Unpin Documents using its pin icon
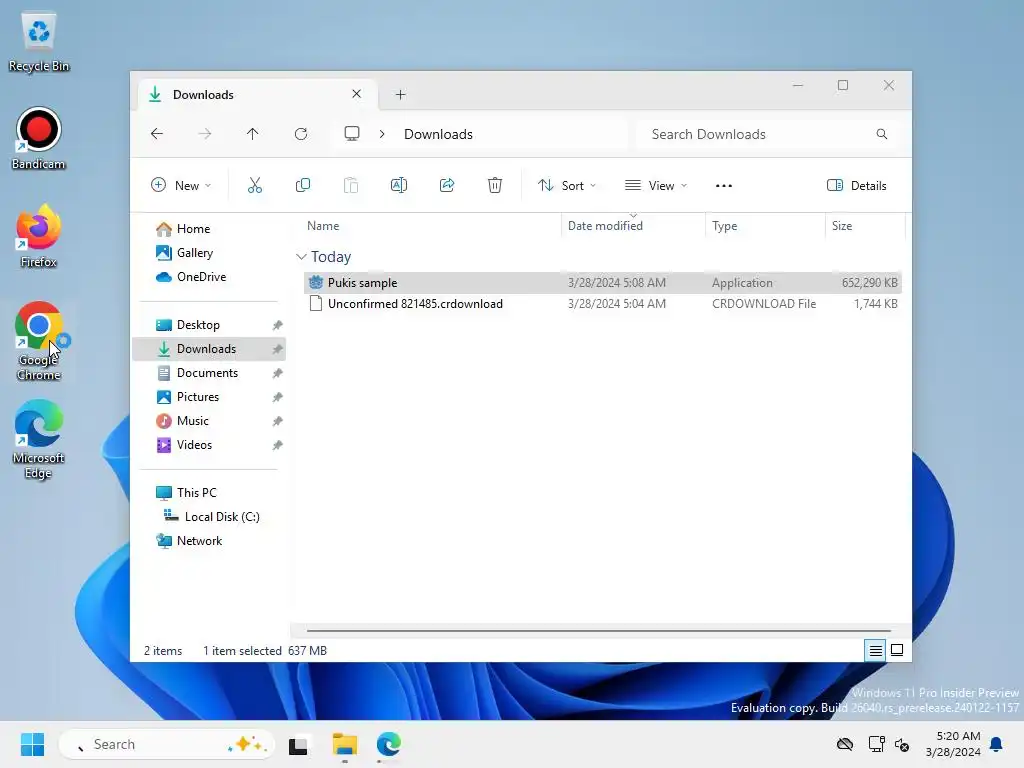Viewport: 1024px width, 768px height. [278, 373]
